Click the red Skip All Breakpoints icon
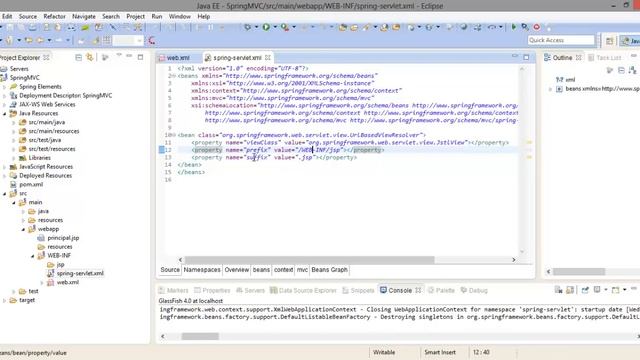The width and height of the screenshot is (640, 360). pos(536,27)
